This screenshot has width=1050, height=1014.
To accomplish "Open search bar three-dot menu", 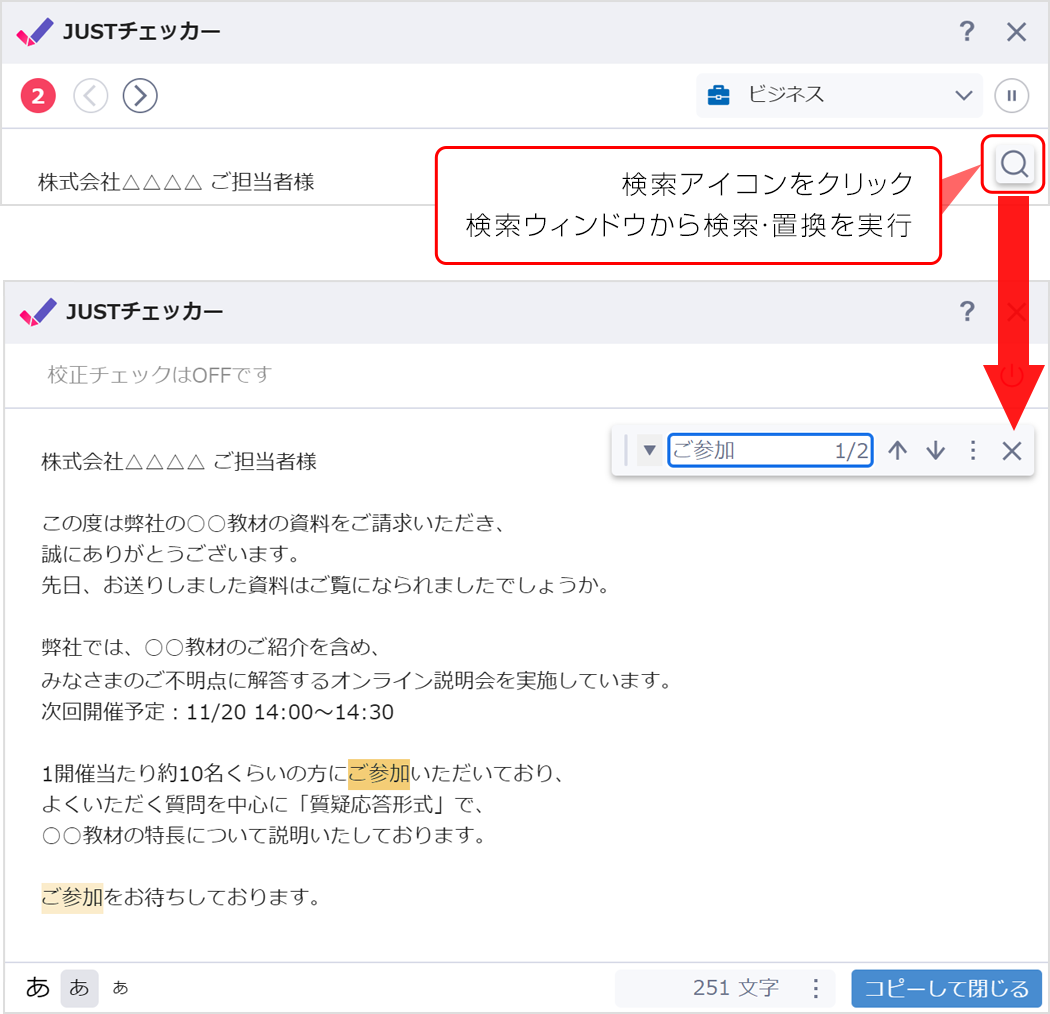I will tap(973, 450).
